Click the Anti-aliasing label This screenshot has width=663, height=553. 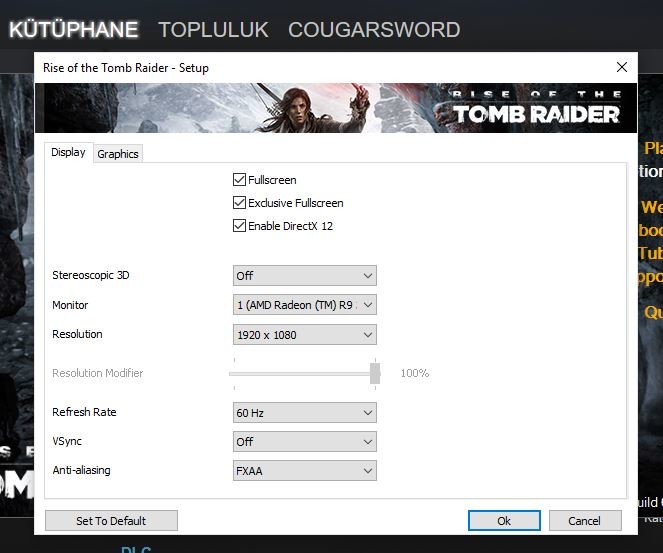81,470
